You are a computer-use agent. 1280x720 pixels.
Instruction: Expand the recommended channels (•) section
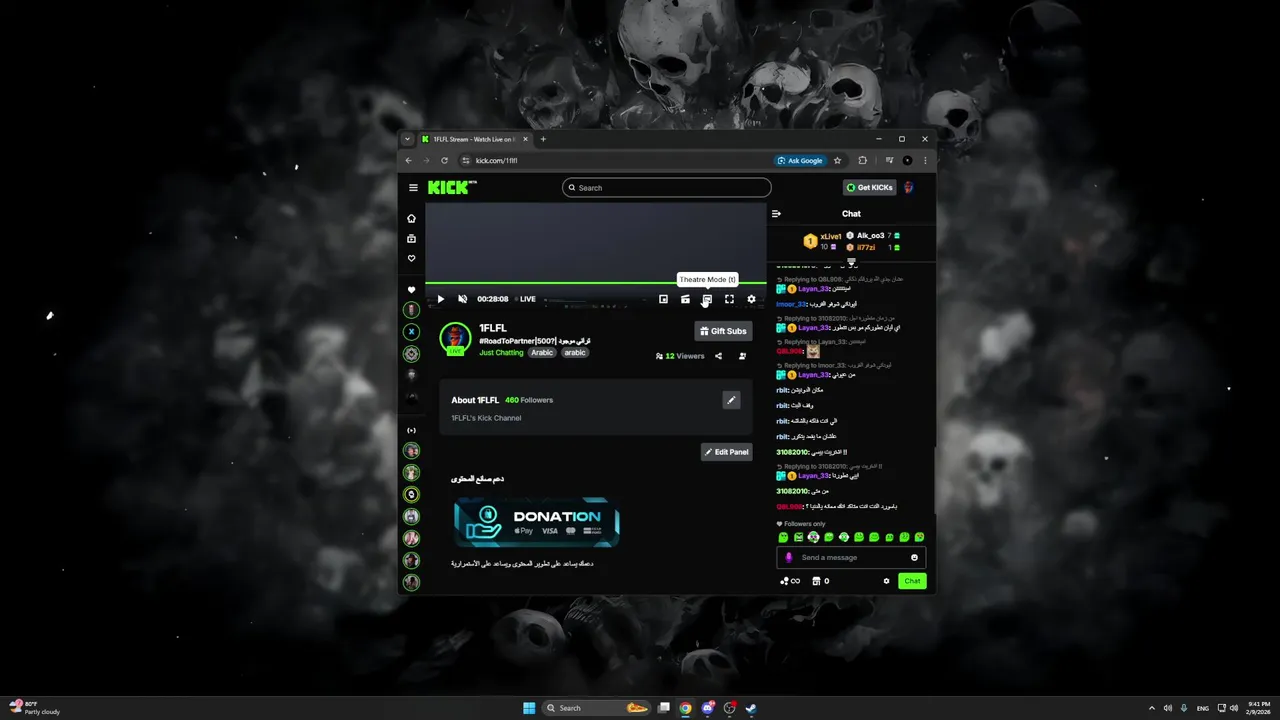coord(411,430)
